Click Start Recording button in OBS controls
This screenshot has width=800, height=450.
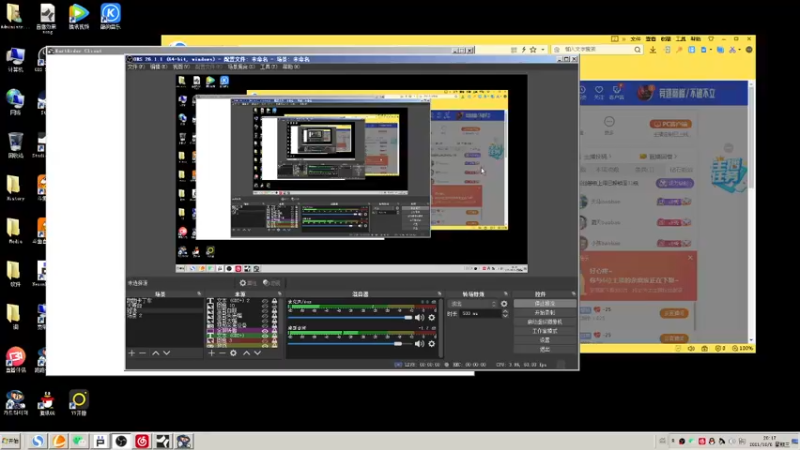545,313
